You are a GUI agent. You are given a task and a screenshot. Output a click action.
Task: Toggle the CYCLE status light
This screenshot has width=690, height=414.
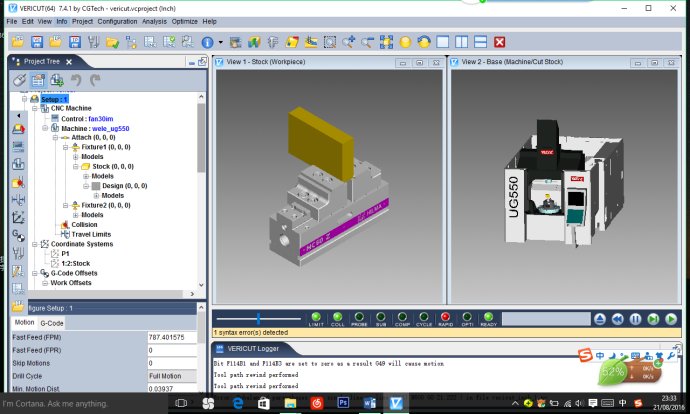click(424, 319)
